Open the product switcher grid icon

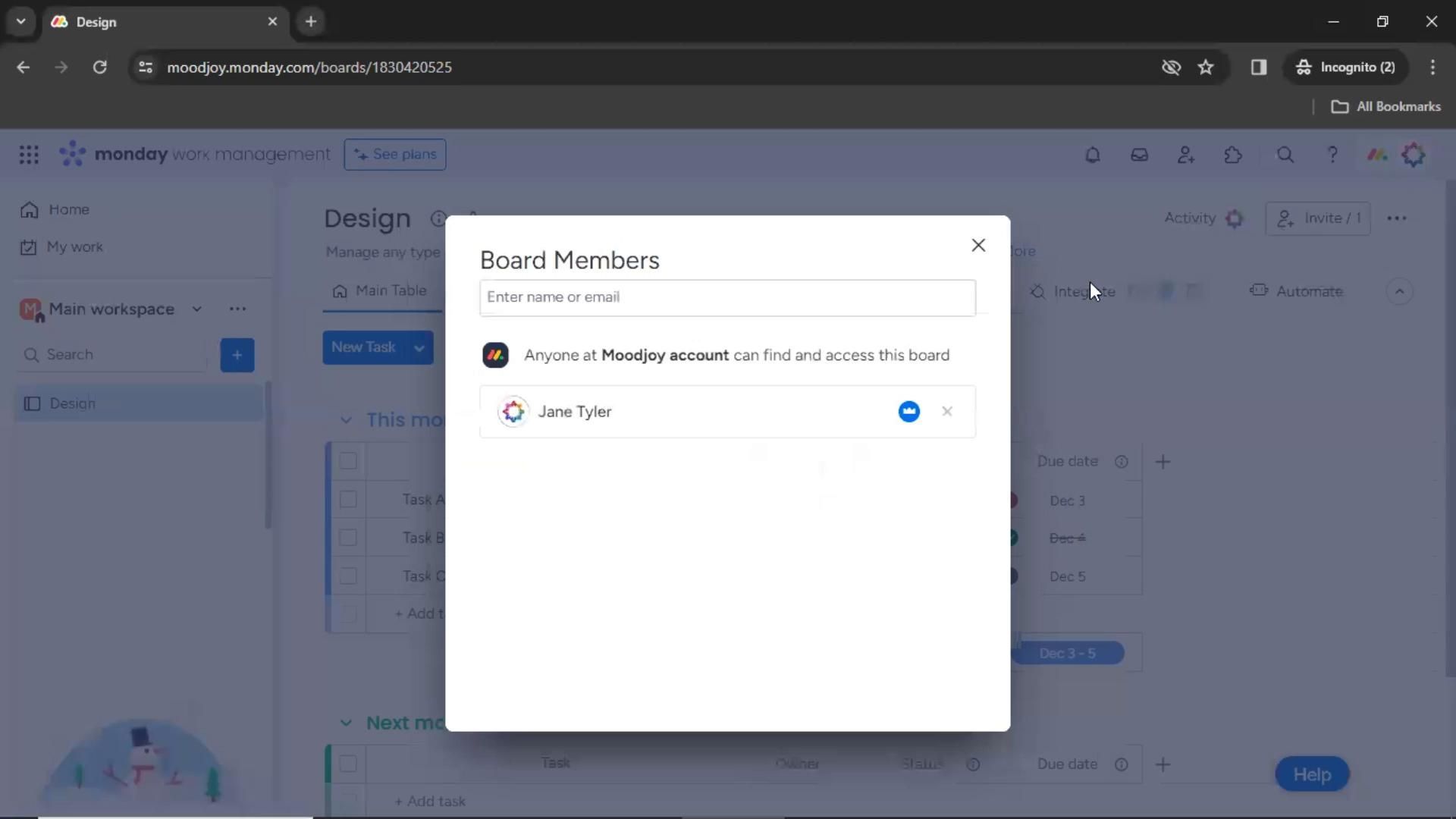point(29,155)
